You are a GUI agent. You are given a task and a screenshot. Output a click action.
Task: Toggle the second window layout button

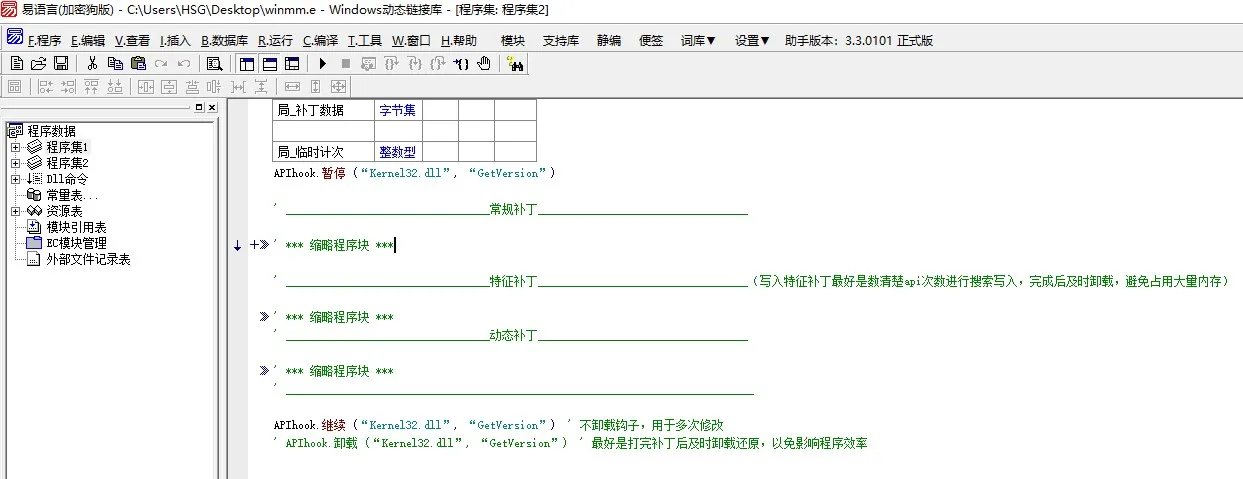[269, 64]
